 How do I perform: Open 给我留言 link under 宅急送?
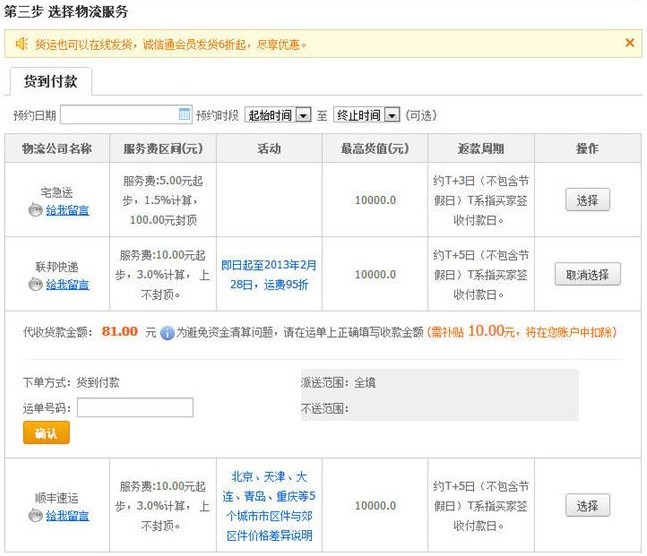tap(67, 211)
